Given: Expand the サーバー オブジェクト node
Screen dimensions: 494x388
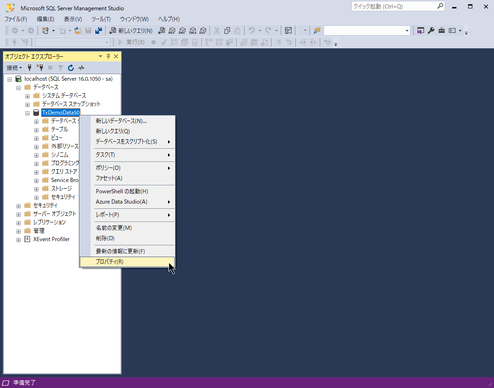Looking at the screenshot, I should point(19,214).
